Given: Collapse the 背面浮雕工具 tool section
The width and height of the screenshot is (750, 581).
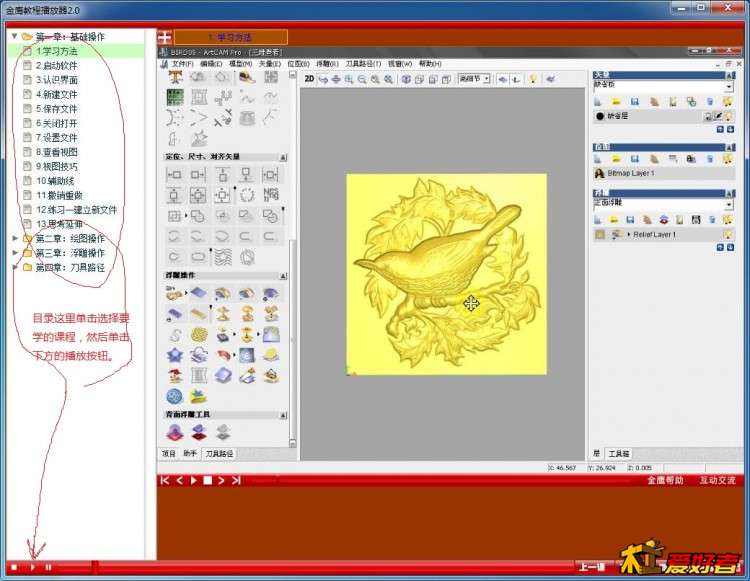Looking at the screenshot, I should [283, 415].
